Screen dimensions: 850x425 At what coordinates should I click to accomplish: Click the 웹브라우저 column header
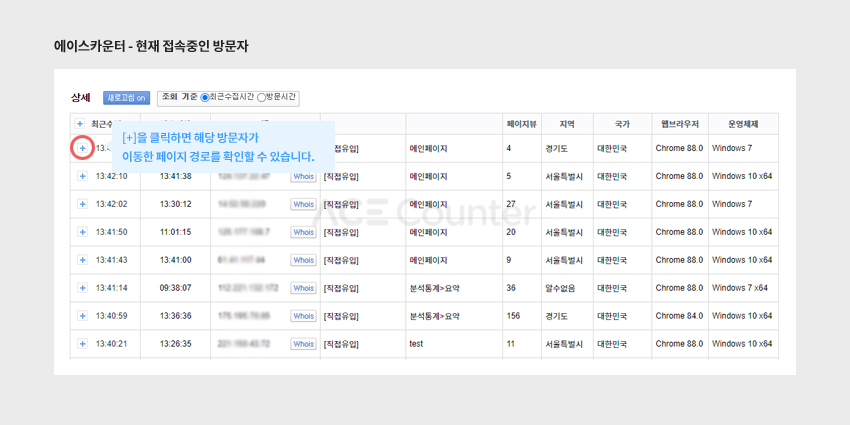tap(680, 124)
